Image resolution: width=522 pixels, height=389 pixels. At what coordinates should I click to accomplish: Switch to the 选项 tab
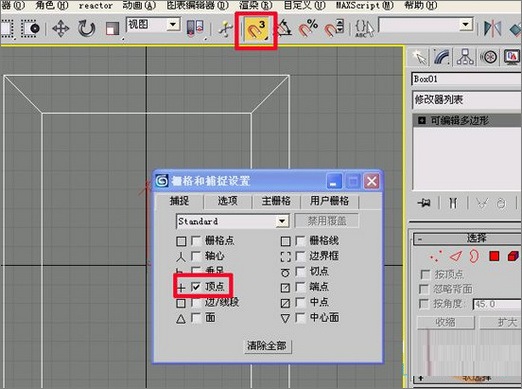(228, 201)
